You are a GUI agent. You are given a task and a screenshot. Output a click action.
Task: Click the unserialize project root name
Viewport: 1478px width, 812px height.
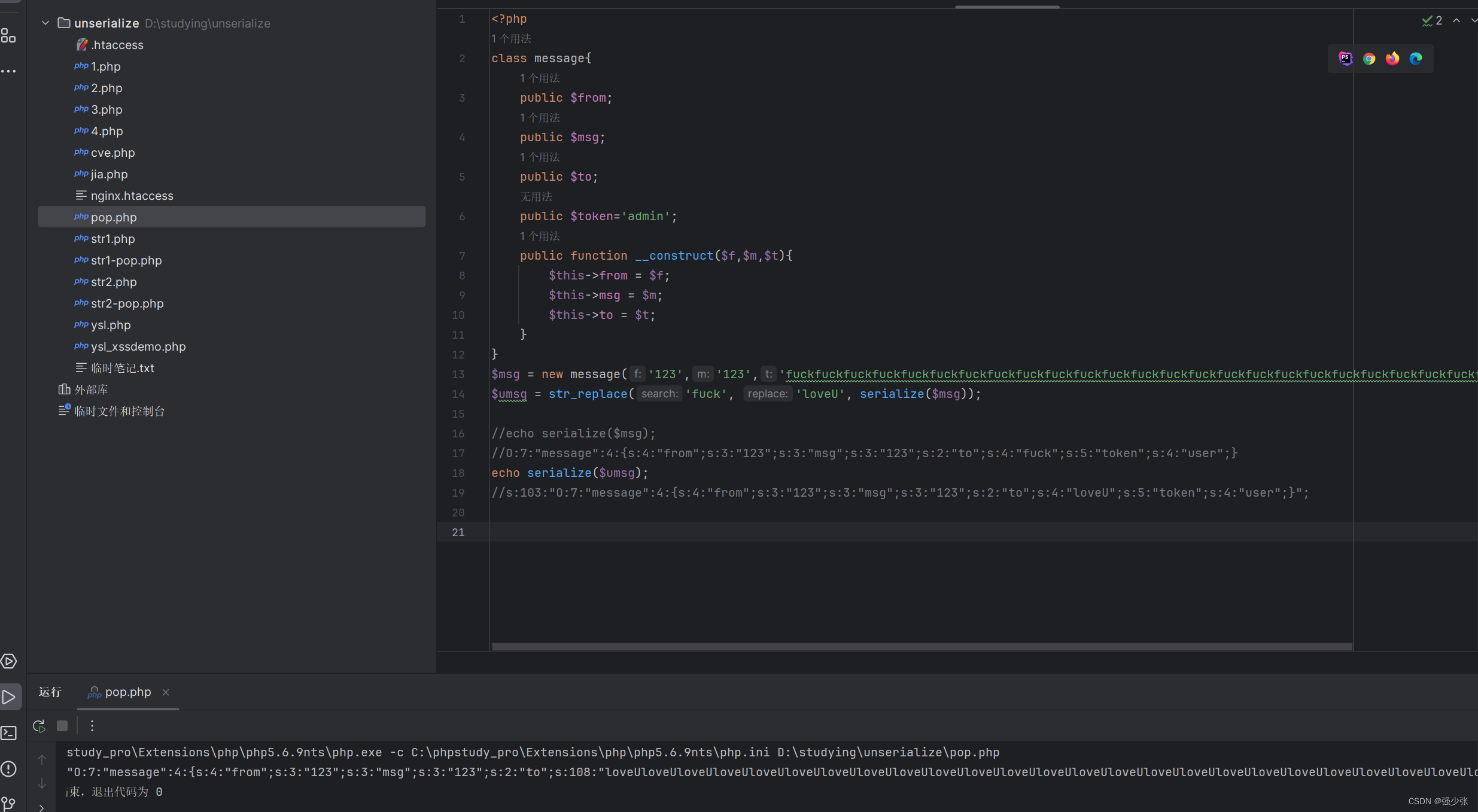tap(107, 23)
